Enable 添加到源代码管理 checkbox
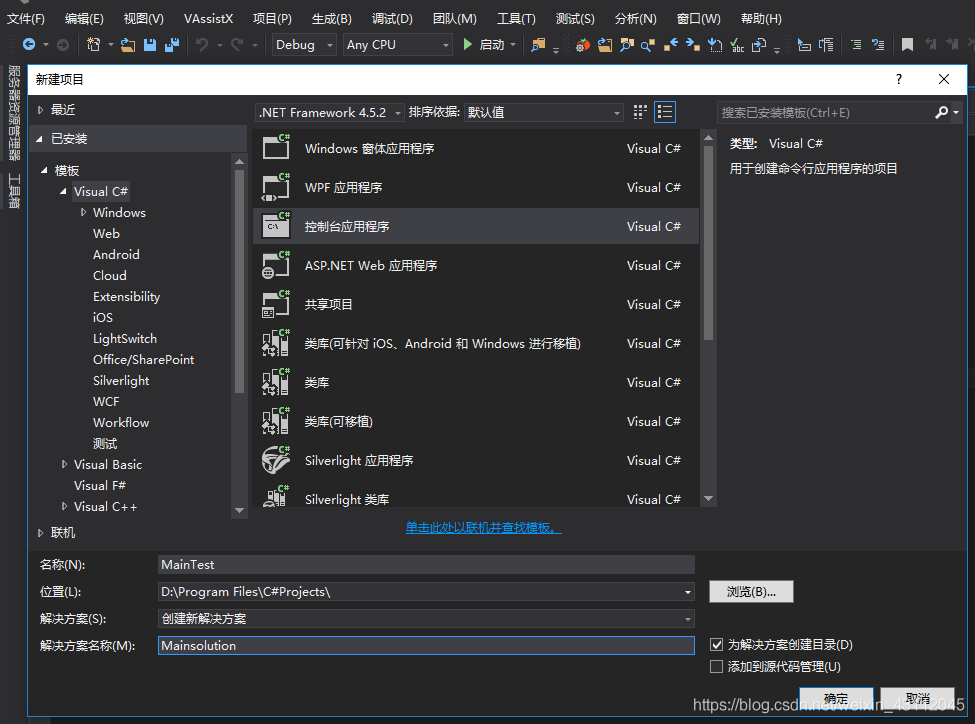 716,666
